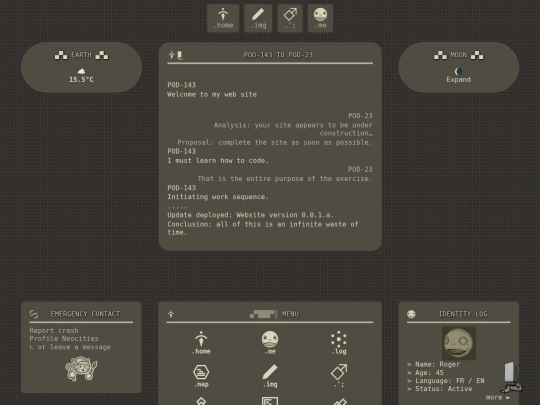Click the diamond-arrow icon in MENU panel
Screen dimensions: 540x405
click(339, 376)
